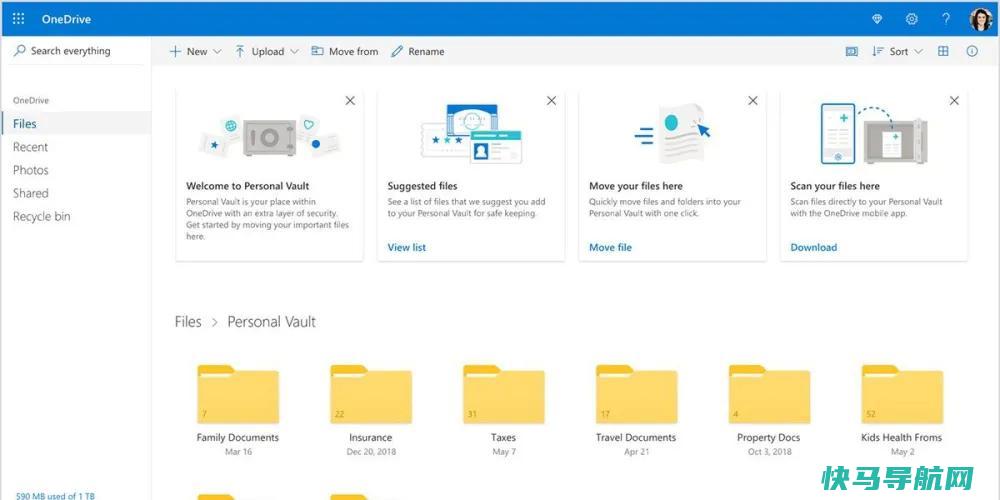Click the Dec 20, 2018 date text

[371, 452]
